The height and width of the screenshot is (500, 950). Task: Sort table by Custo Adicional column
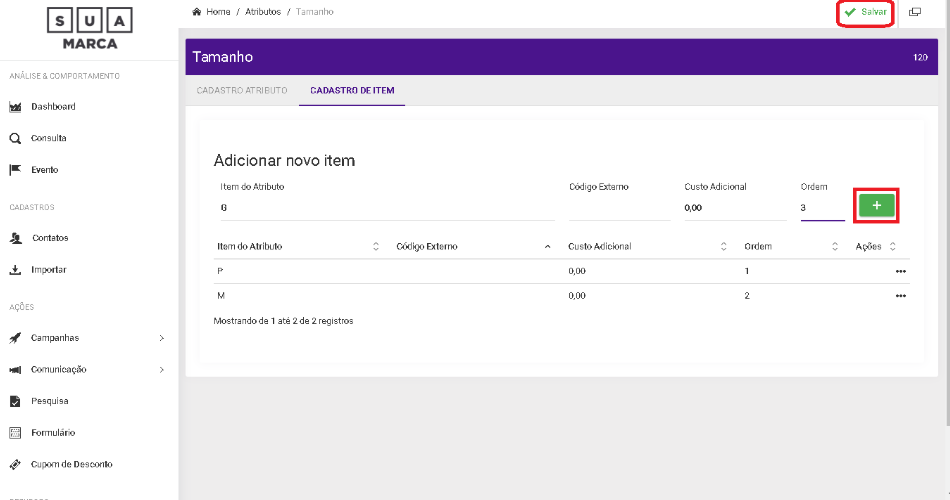[x=723, y=246]
